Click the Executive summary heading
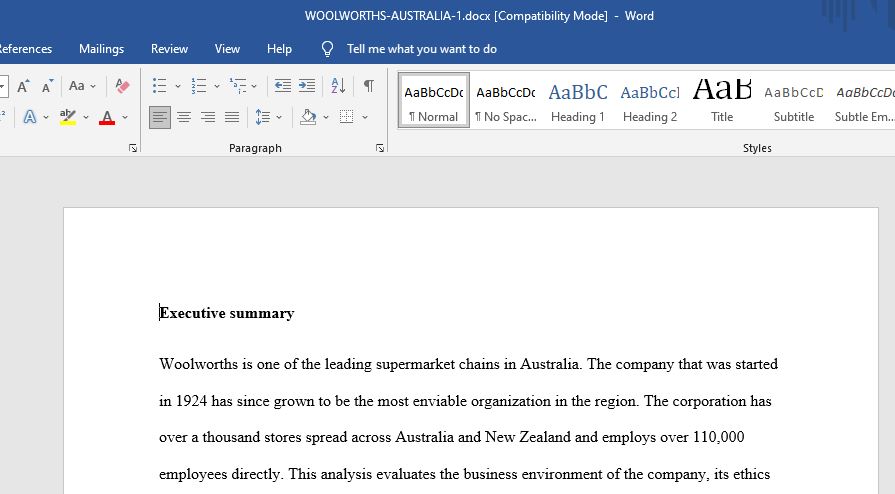This screenshot has height=494, width=895. click(227, 313)
